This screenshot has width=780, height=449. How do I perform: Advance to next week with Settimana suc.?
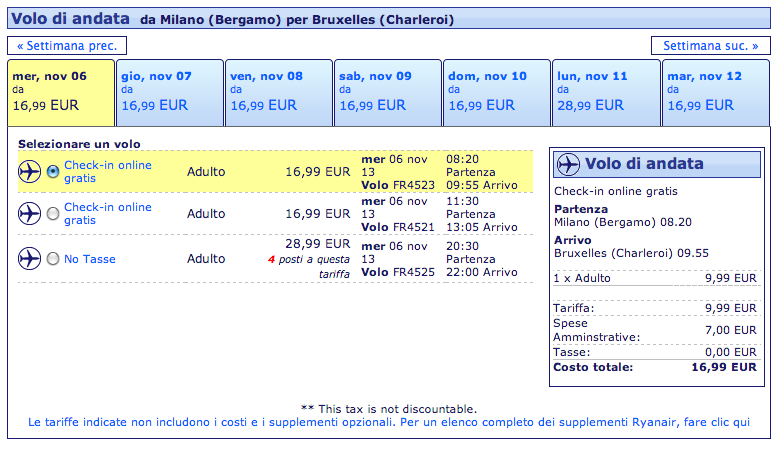pos(710,46)
